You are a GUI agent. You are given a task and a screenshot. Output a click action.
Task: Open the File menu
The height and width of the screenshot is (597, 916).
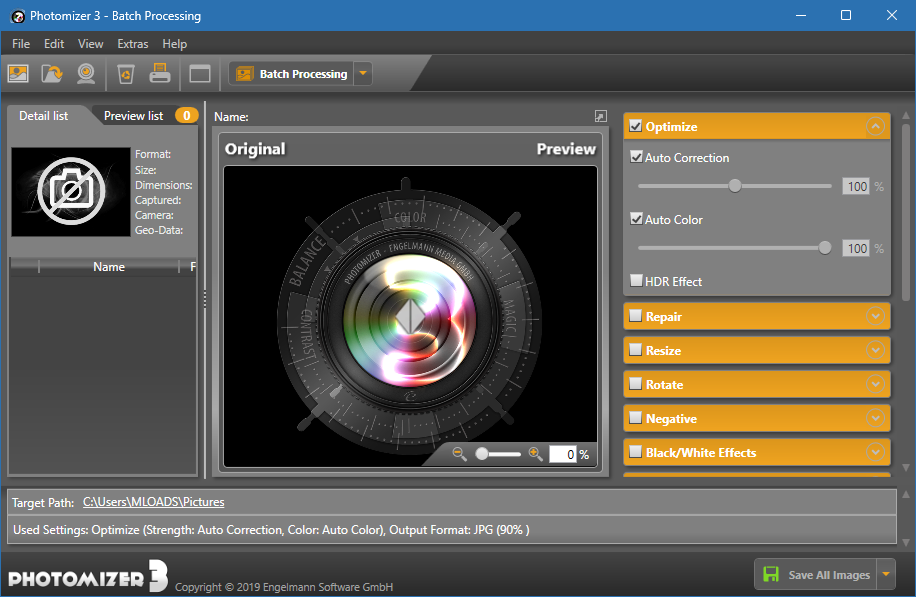click(x=21, y=44)
